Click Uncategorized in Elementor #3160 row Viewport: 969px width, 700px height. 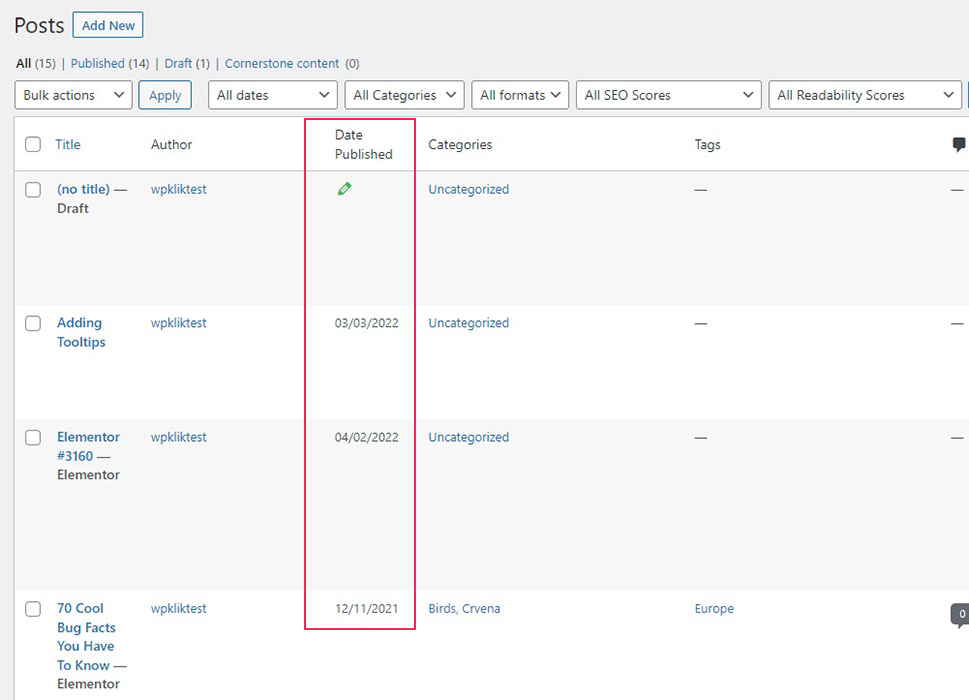coord(468,437)
